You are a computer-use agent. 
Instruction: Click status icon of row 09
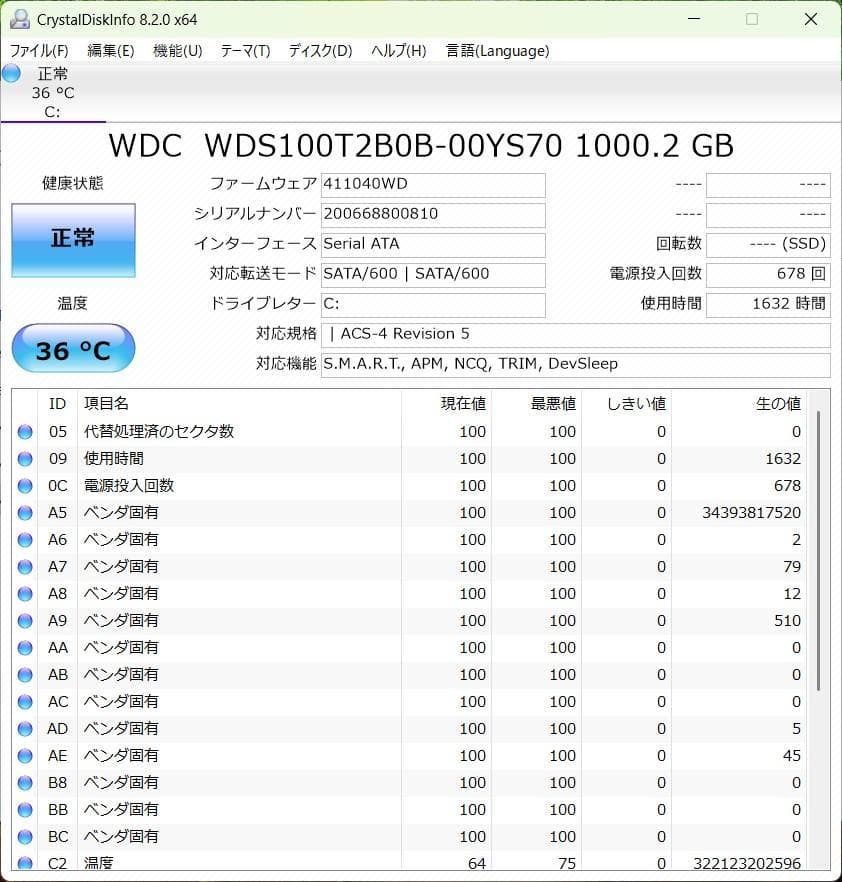[25, 459]
